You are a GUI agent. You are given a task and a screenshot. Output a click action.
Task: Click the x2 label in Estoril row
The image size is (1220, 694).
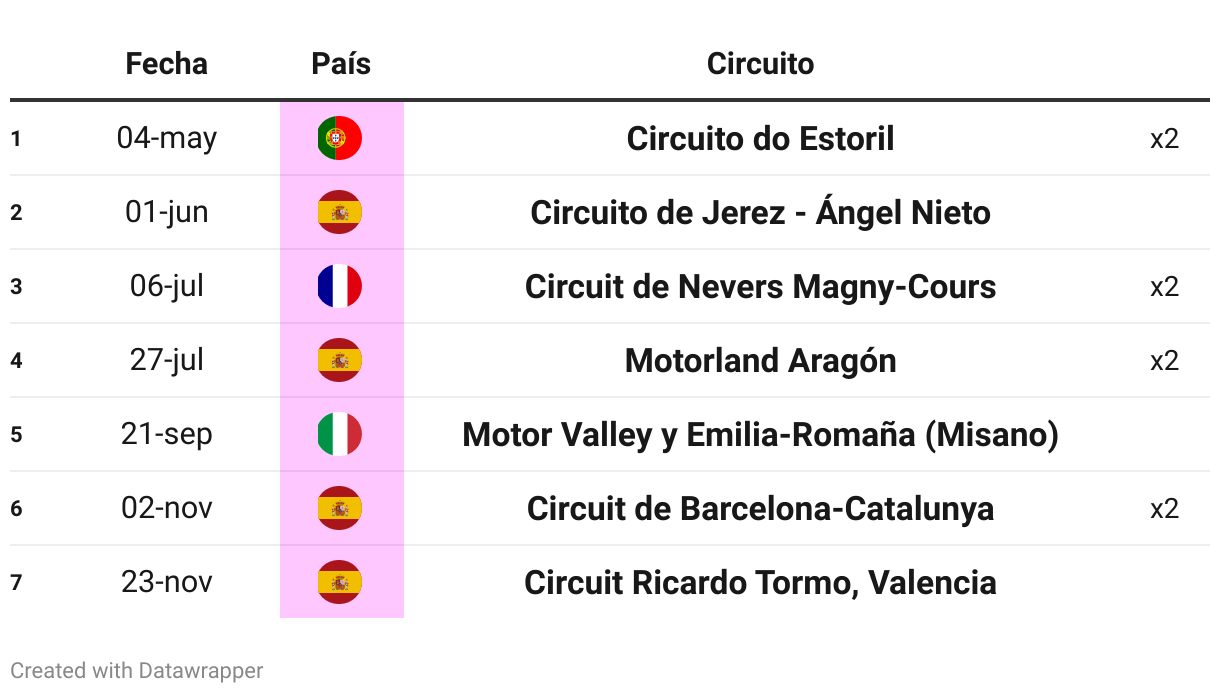coord(1164,138)
